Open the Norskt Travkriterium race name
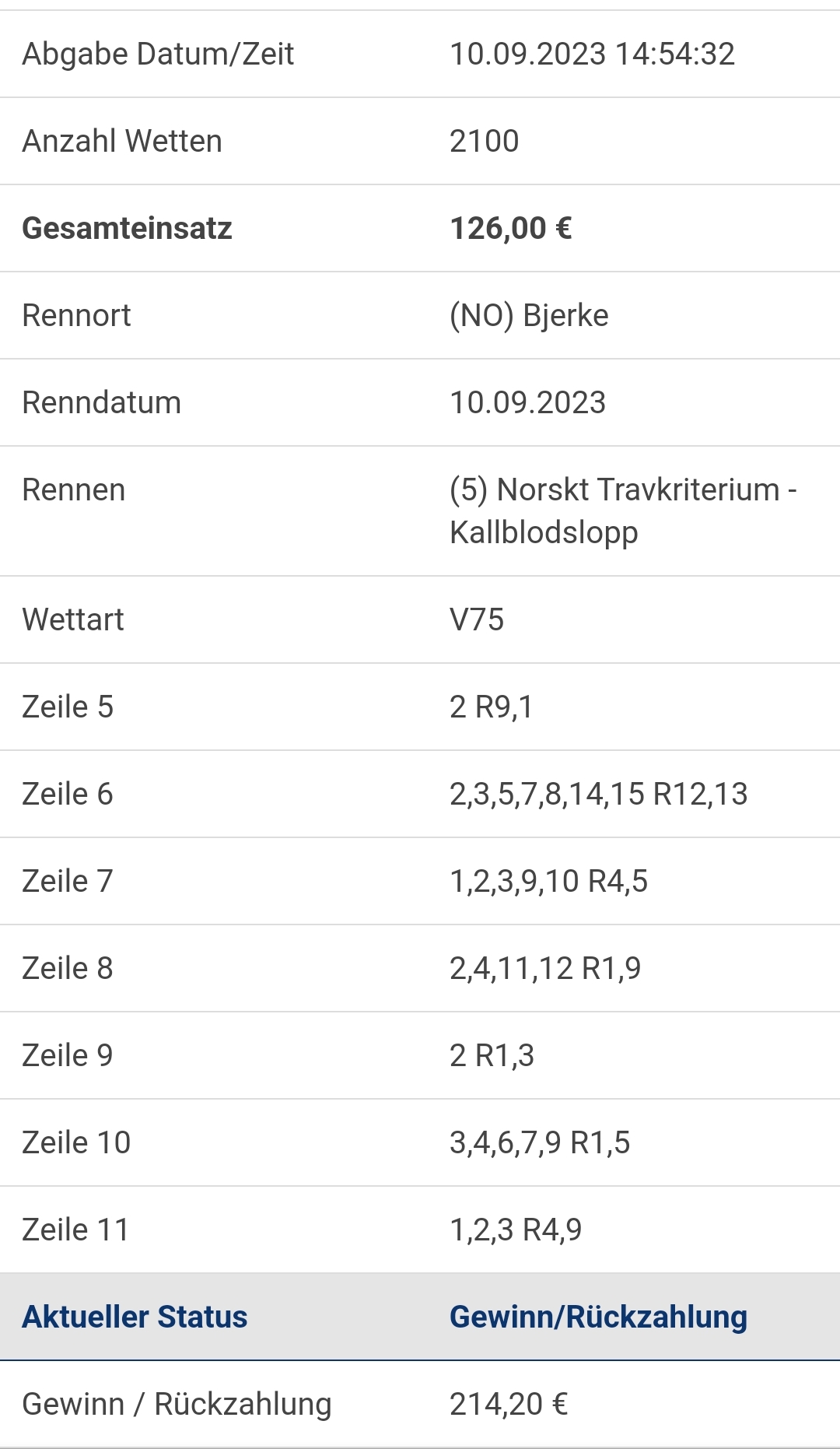 pyautogui.click(x=623, y=511)
